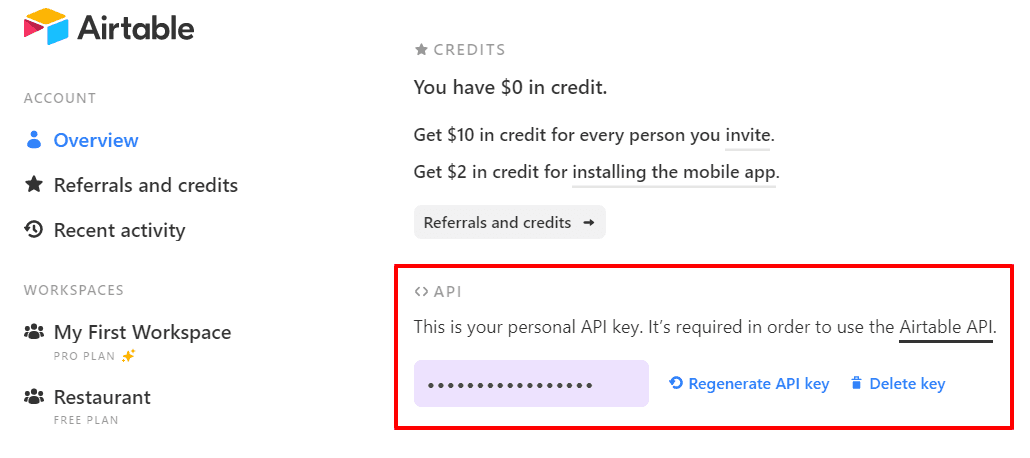The image size is (1030, 458).
Task: Open Referrals and credits in the sidebar
Action: tap(146, 185)
